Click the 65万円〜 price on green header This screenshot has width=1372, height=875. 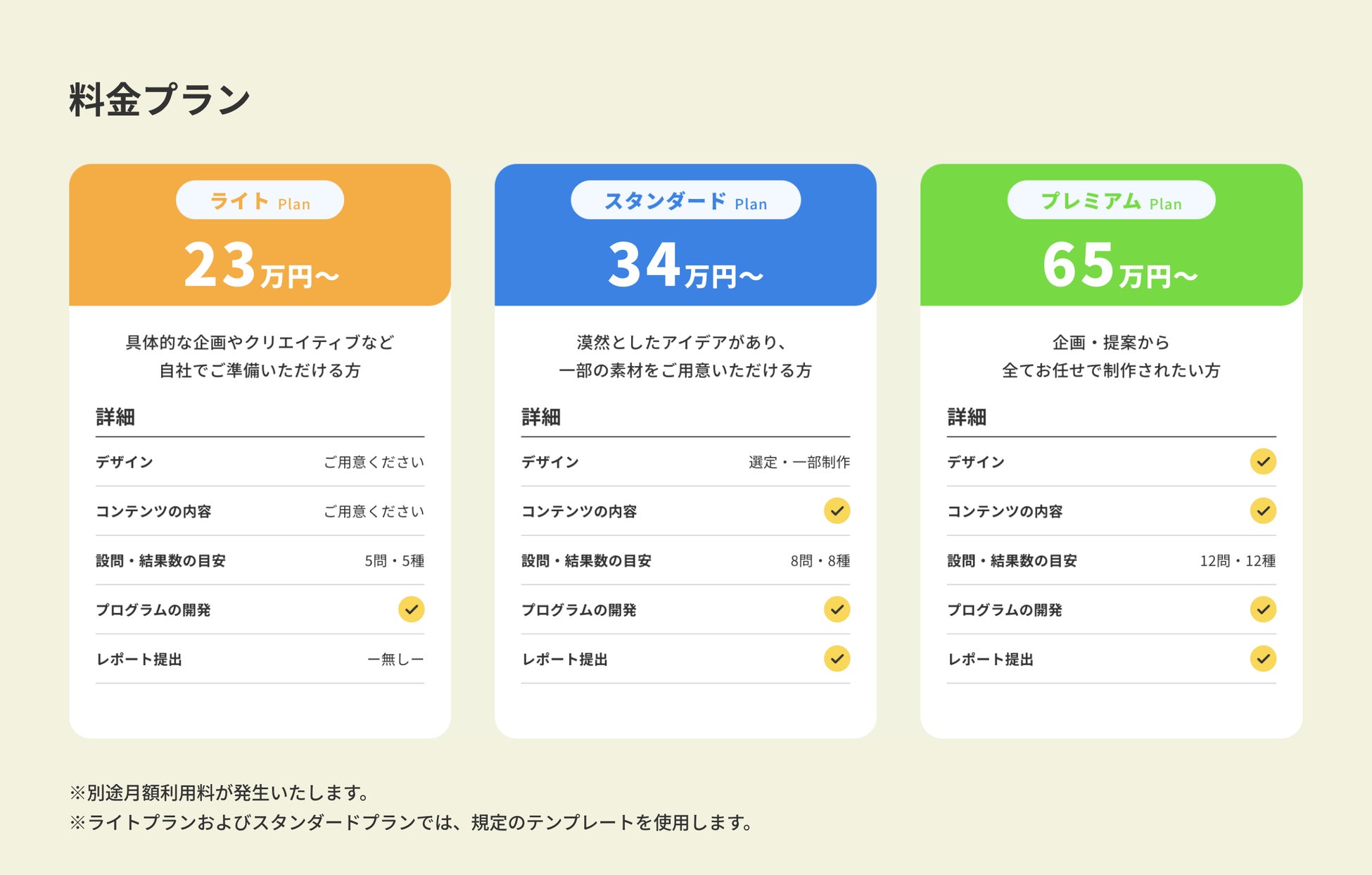pyautogui.click(x=1119, y=266)
